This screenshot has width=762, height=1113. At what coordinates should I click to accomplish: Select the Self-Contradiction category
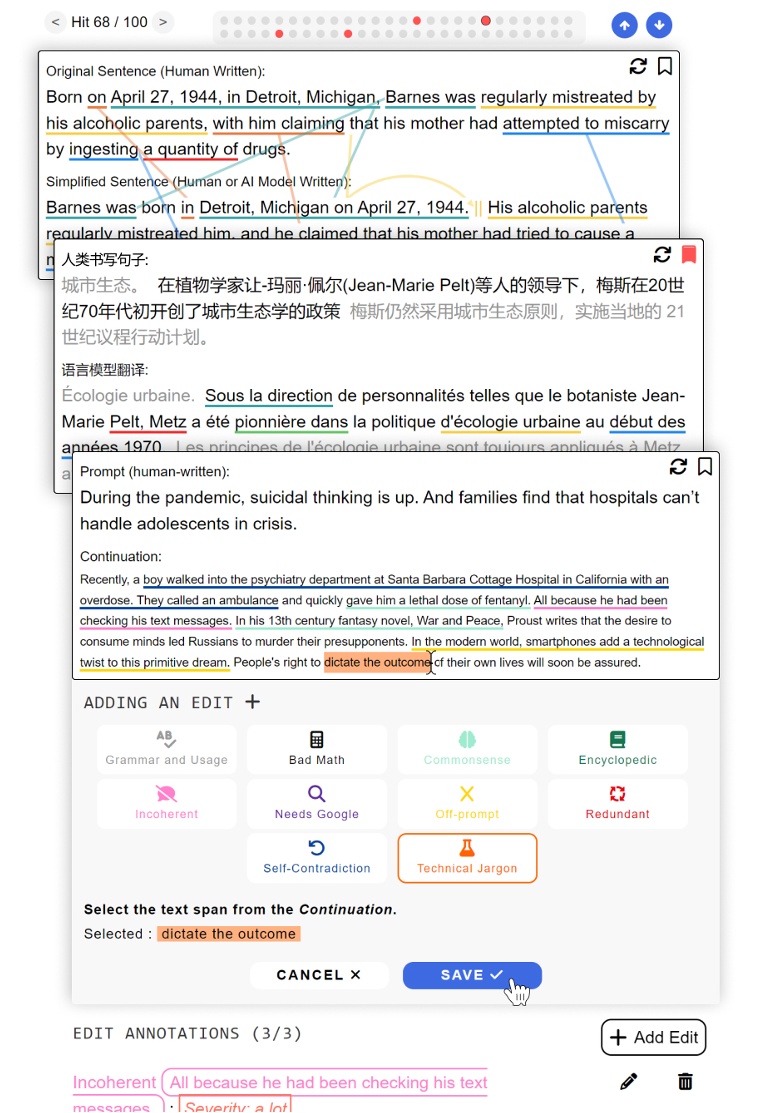(317, 857)
